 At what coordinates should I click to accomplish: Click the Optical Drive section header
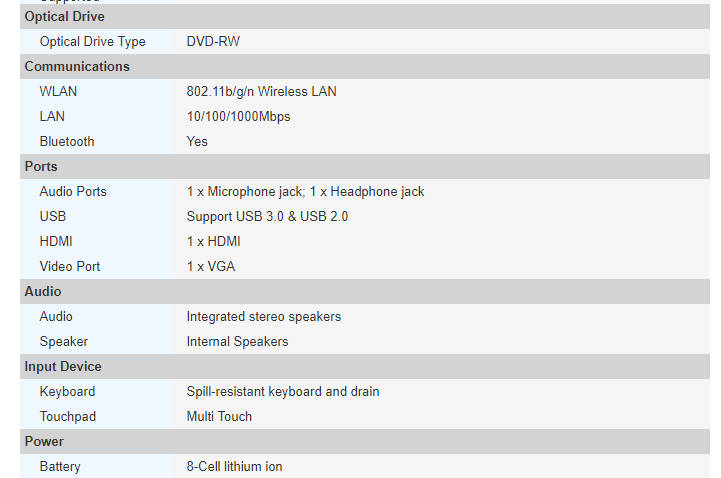tap(64, 17)
